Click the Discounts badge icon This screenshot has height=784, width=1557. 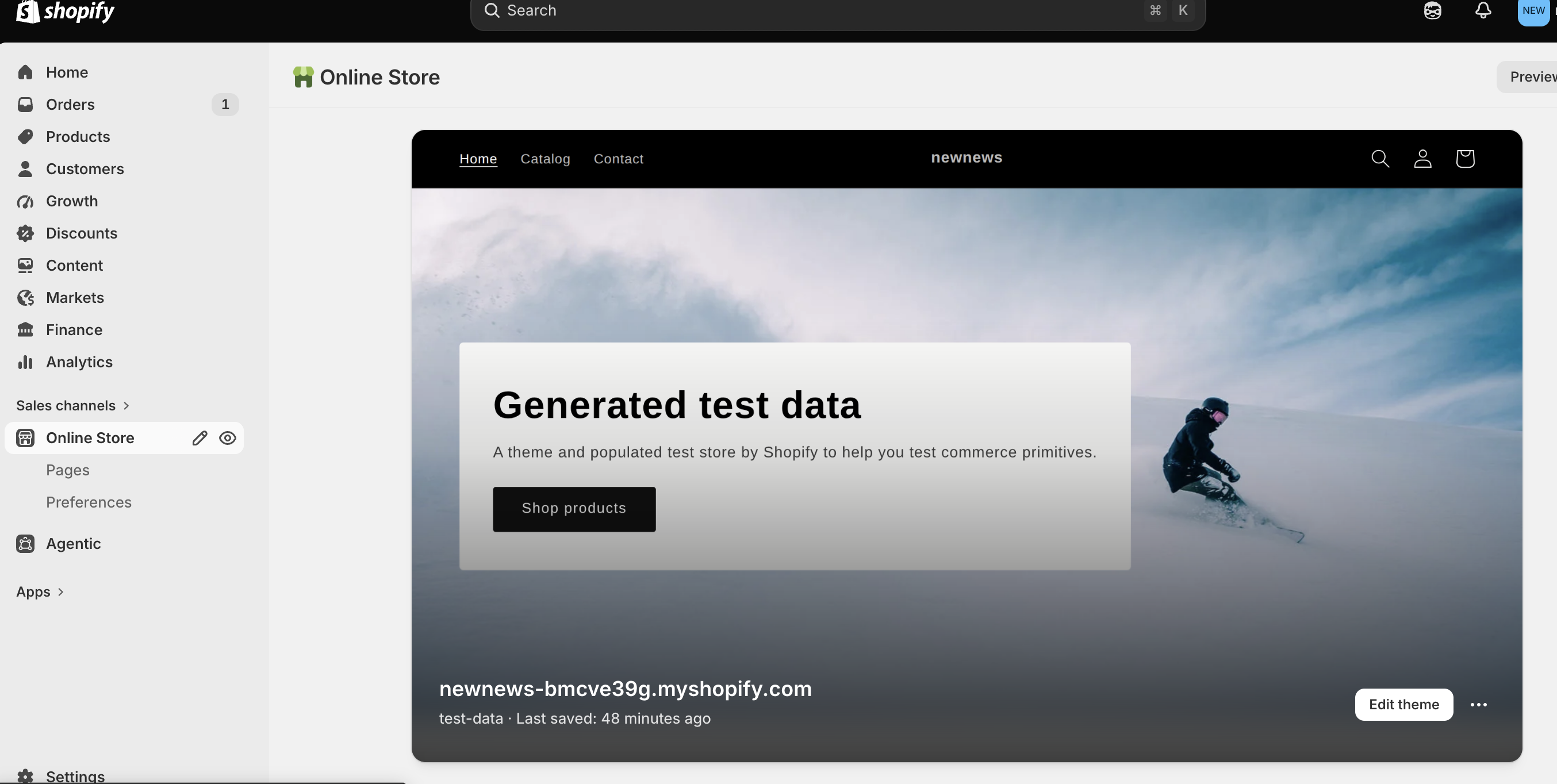pyautogui.click(x=25, y=233)
